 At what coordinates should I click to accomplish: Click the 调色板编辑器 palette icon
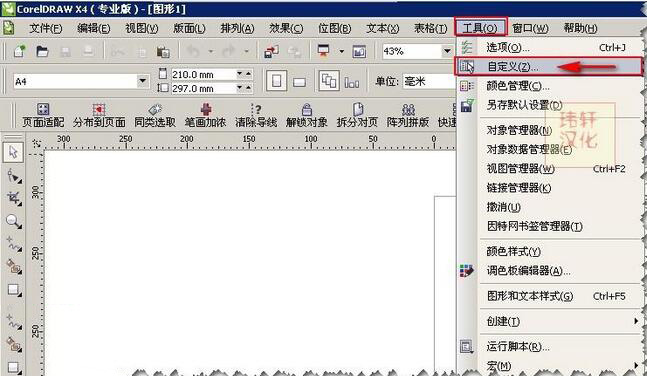click(467, 271)
